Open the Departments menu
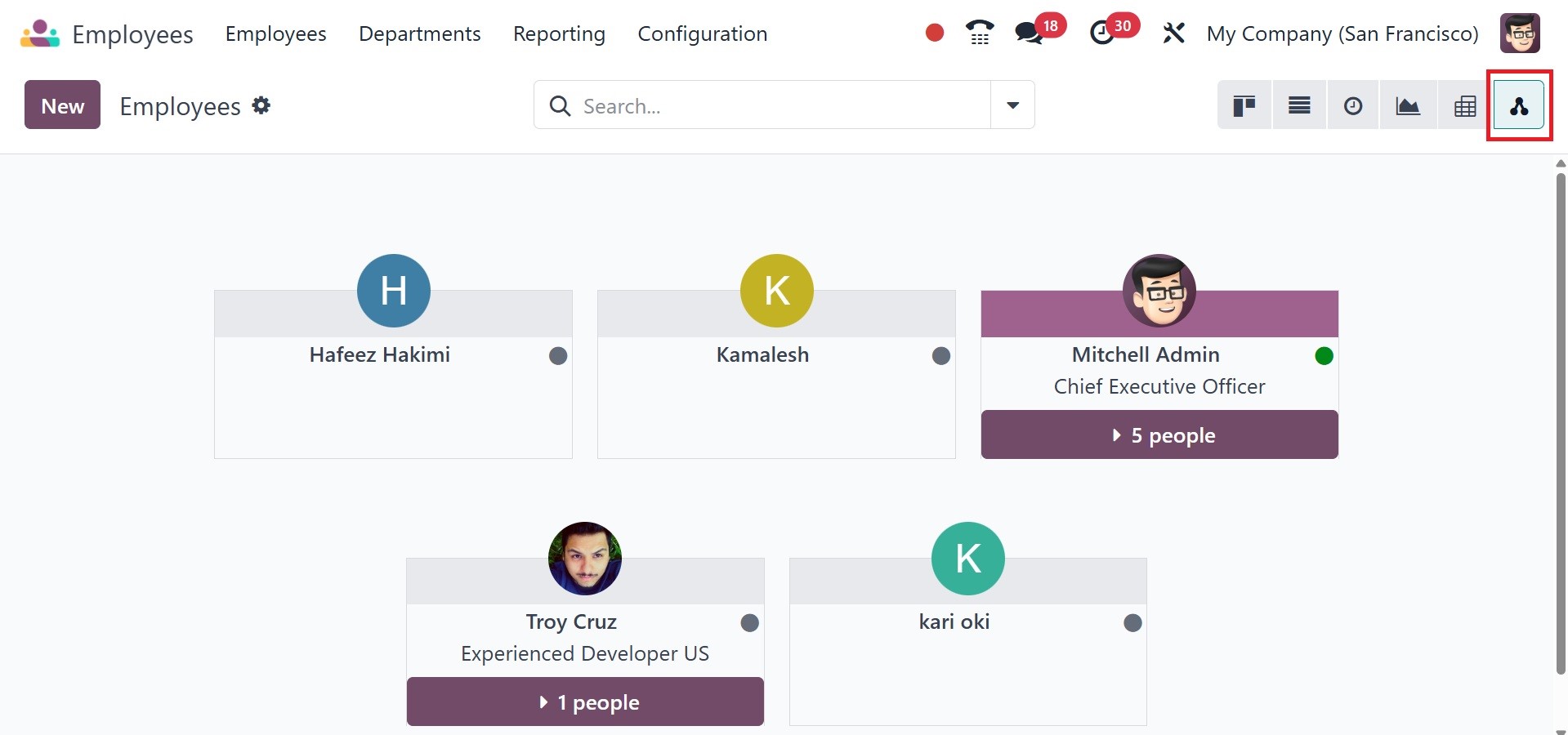Screen dimensions: 1568x735 [x=419, y=33]
